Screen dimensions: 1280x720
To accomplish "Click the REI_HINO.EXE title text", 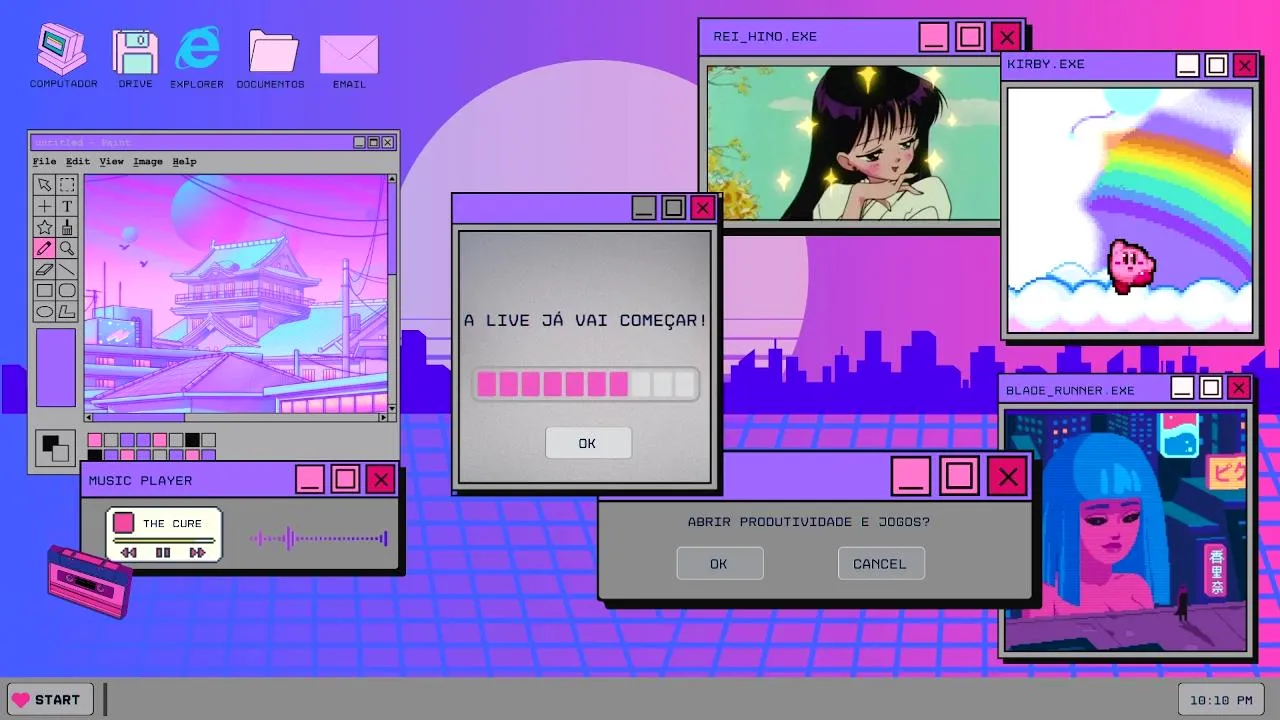I will (765, 36).
